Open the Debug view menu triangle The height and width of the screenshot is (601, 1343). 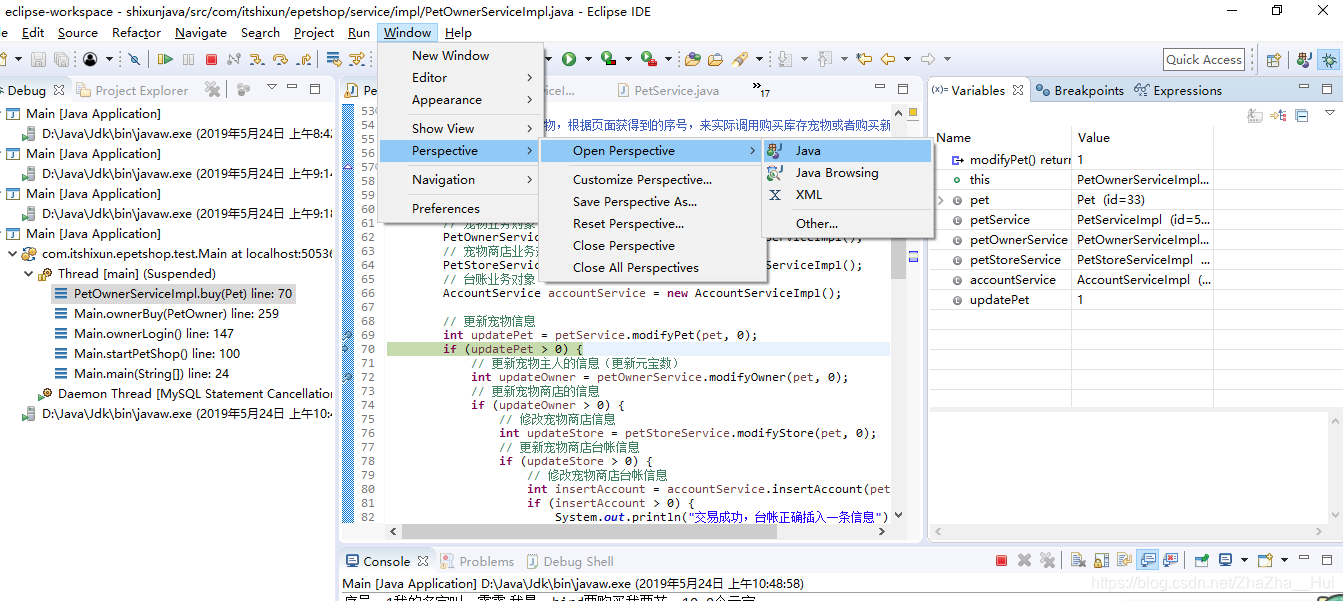pos(271,86)
